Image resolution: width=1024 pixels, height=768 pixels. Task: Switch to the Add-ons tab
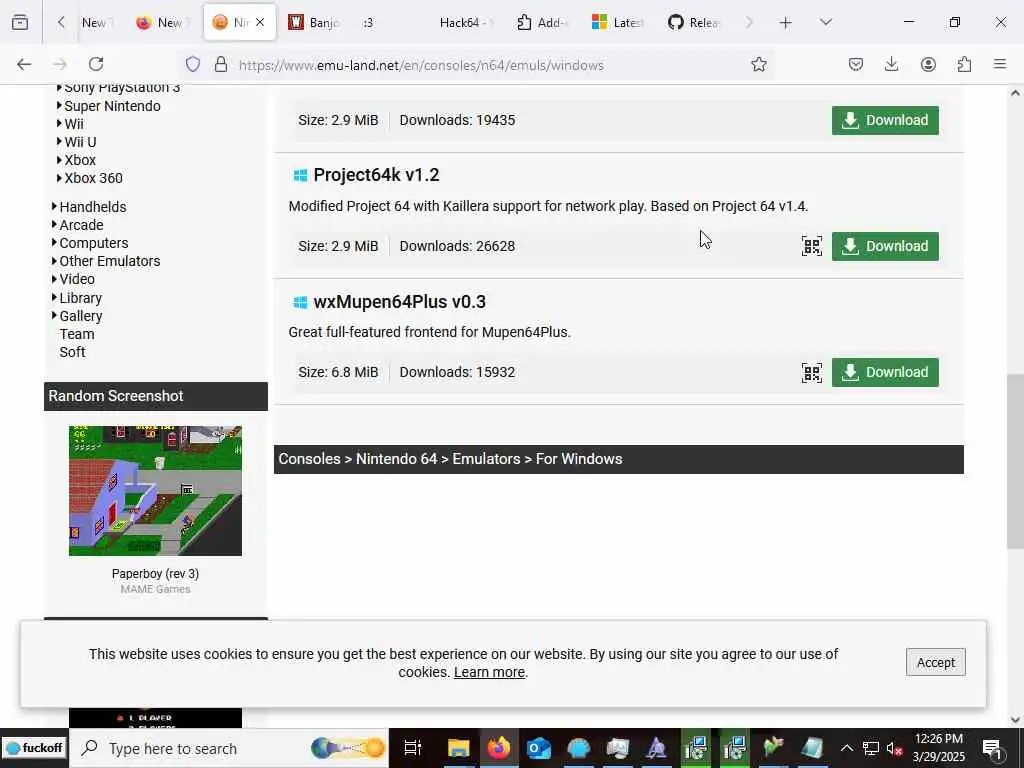point(542,23)
